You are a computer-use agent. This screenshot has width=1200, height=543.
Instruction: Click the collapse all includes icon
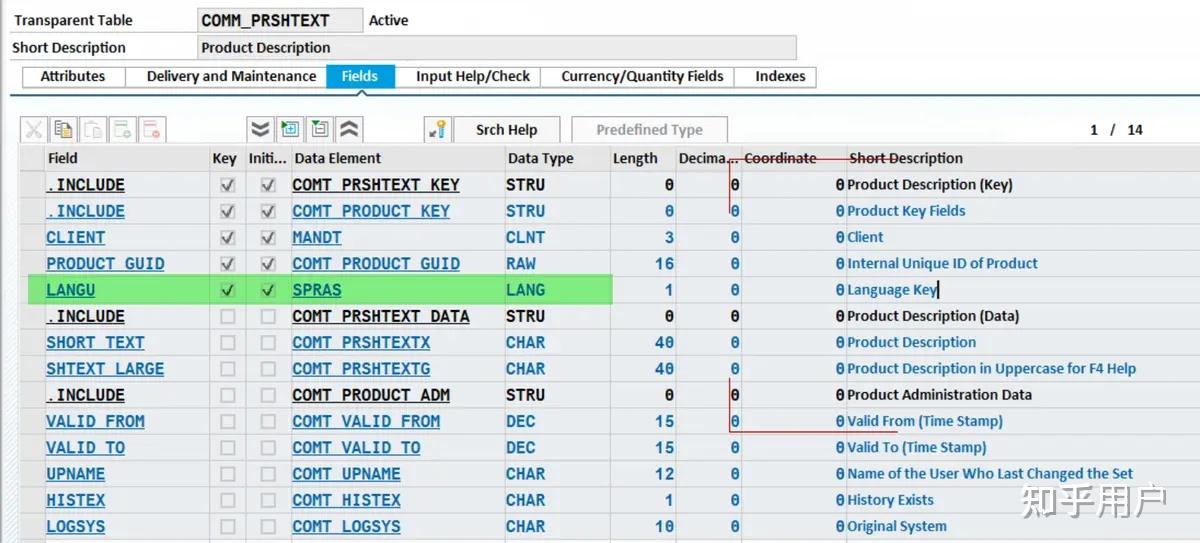click(349, 129)
